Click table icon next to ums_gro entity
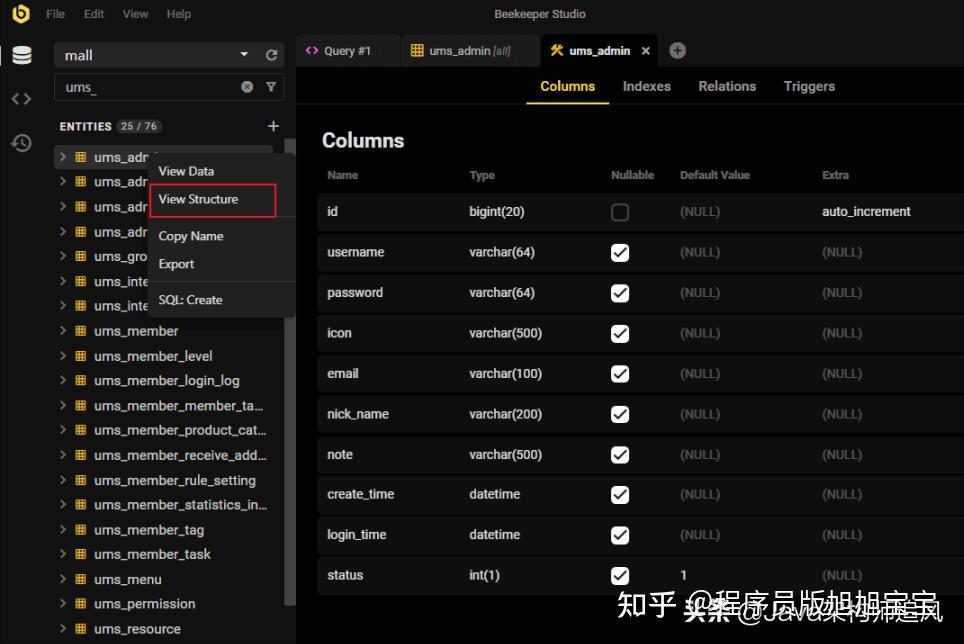Image resolution: width=964 pixels, height=644 pixels. [x=81, y=256]
